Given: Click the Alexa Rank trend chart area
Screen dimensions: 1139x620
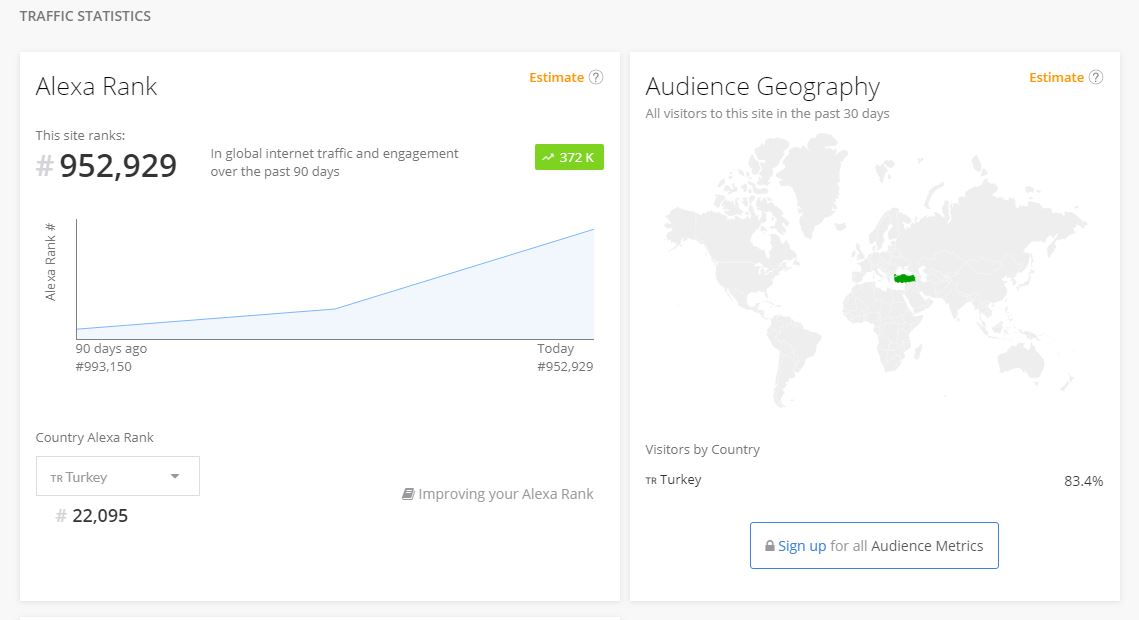Looking at the screenshot, I should coord(335,280).
